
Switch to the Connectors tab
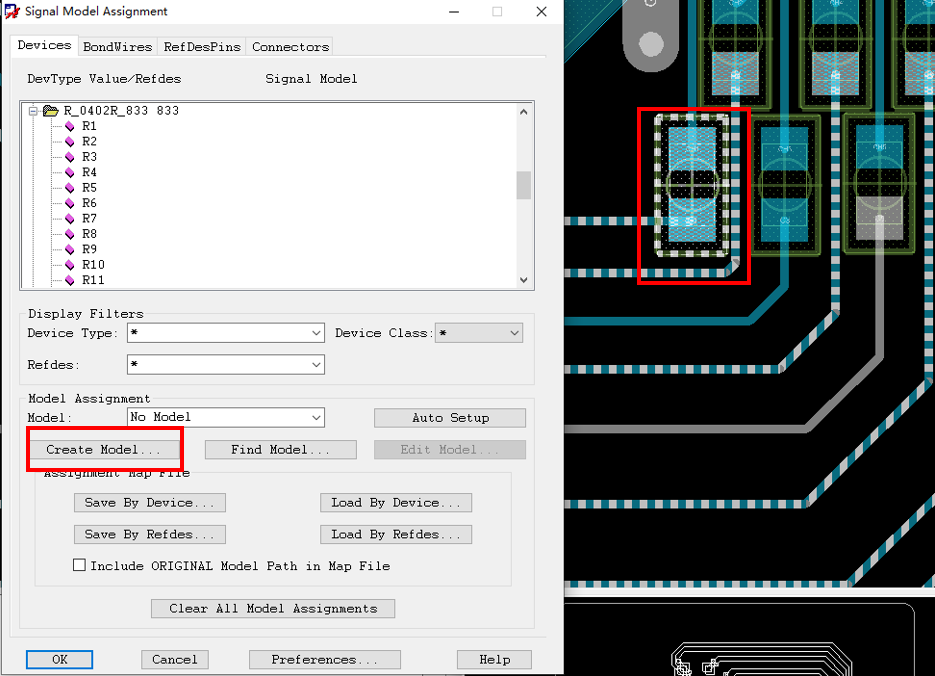tap(290, 46)
